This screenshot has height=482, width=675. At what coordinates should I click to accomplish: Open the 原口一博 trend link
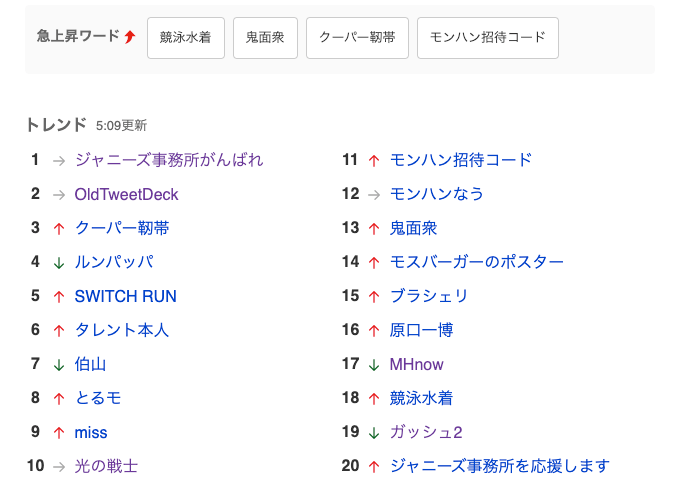click(421, 330)
